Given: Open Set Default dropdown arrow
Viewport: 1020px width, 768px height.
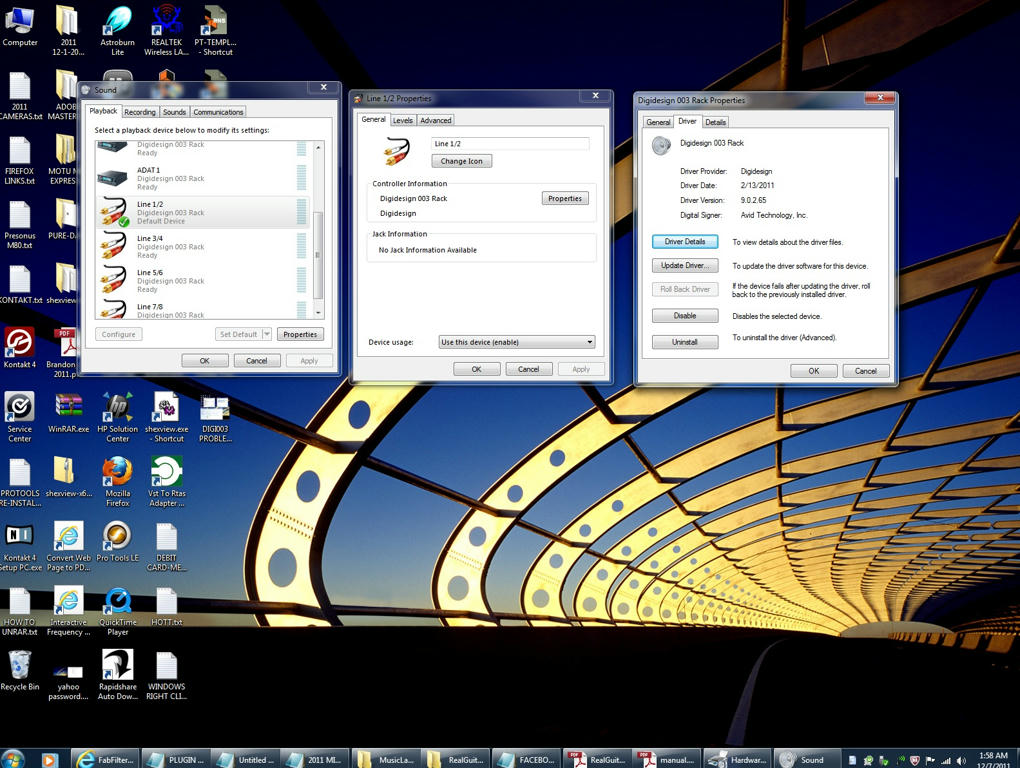Looking at the screenshot, I should pos(267,334).
